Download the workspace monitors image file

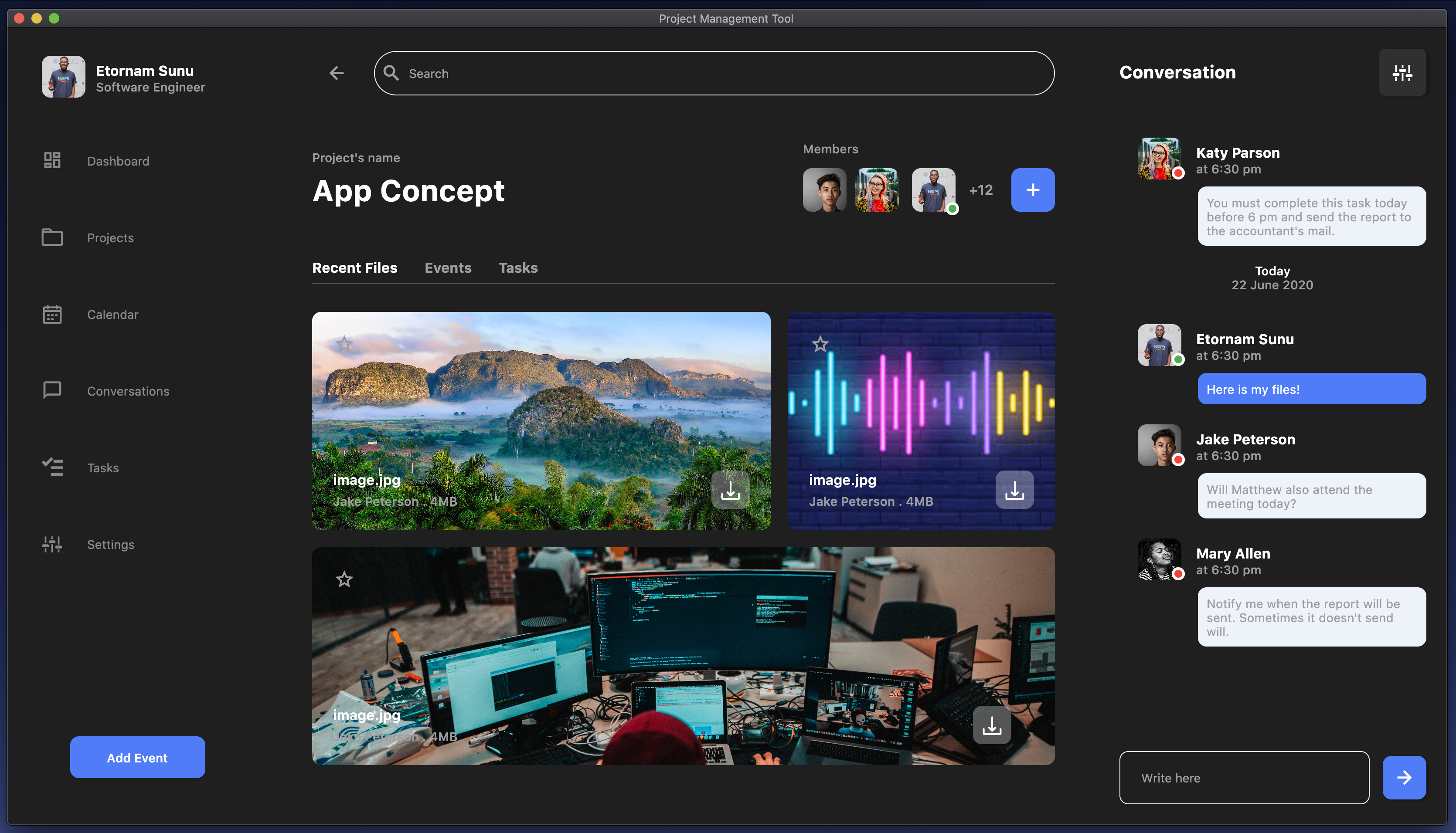coord(991,725)
